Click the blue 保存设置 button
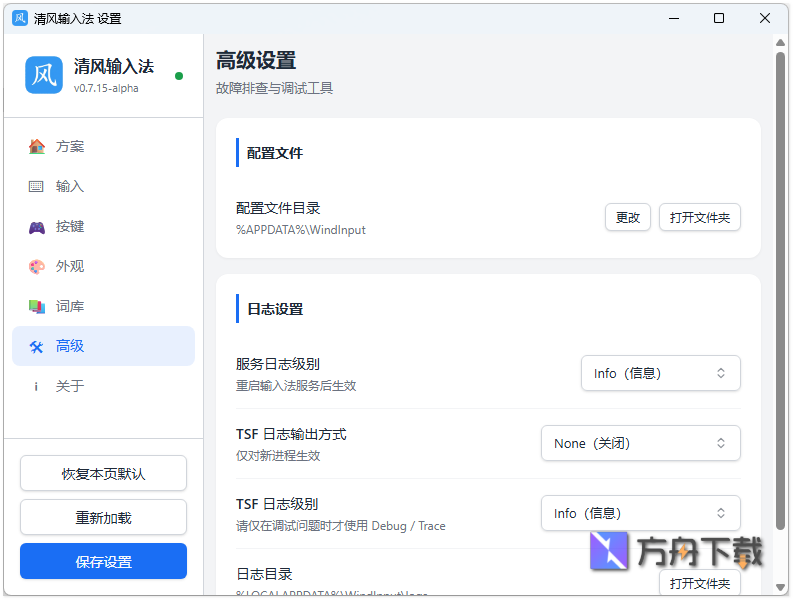This screenshot has height=600, width=793. click(103, 562)
